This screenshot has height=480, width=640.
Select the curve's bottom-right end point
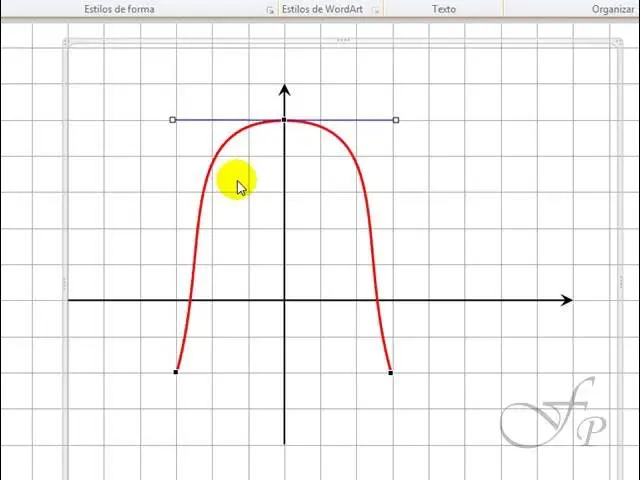click(x=391, y=373)
